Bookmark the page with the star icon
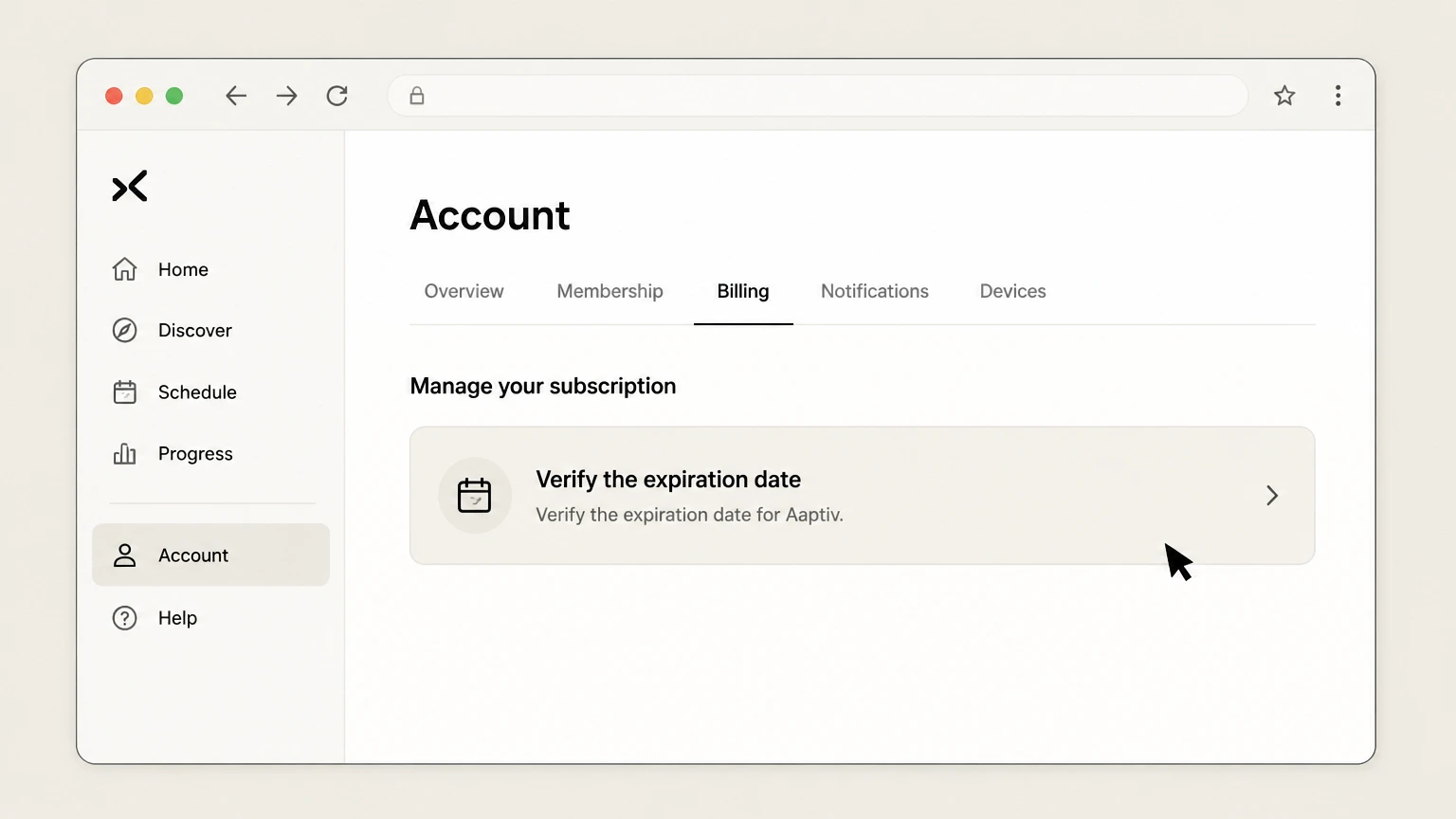The width and height of the screenshot is (1456, 819). point(1284,95)
